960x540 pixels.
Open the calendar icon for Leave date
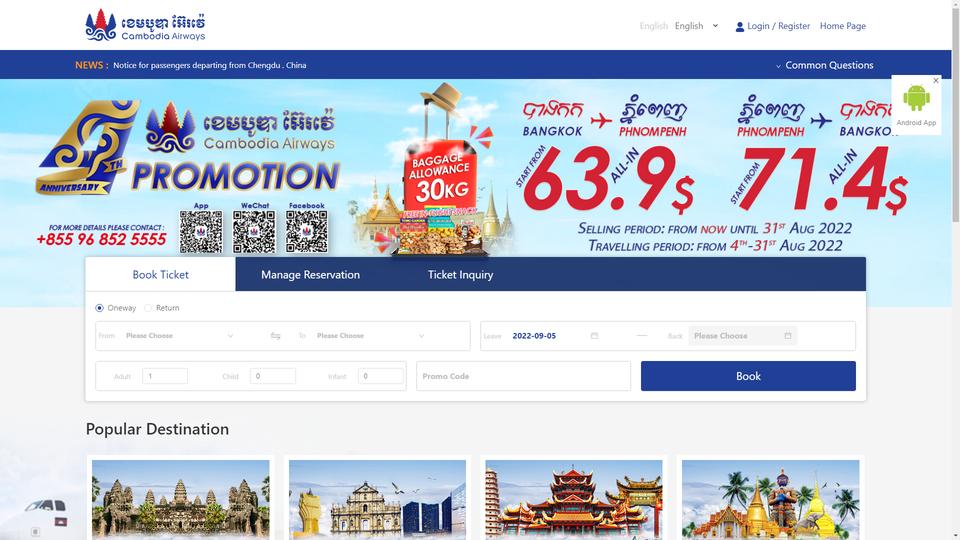594,336
